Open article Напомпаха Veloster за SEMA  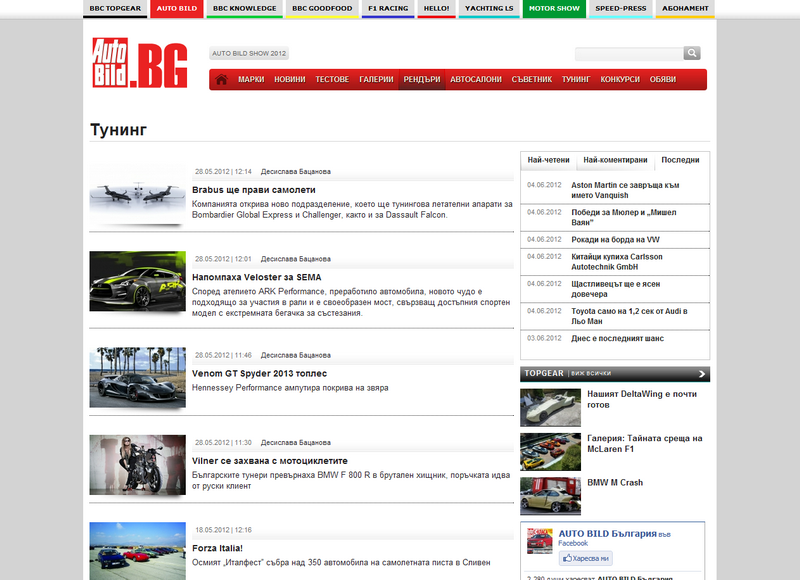click(257, 278)
